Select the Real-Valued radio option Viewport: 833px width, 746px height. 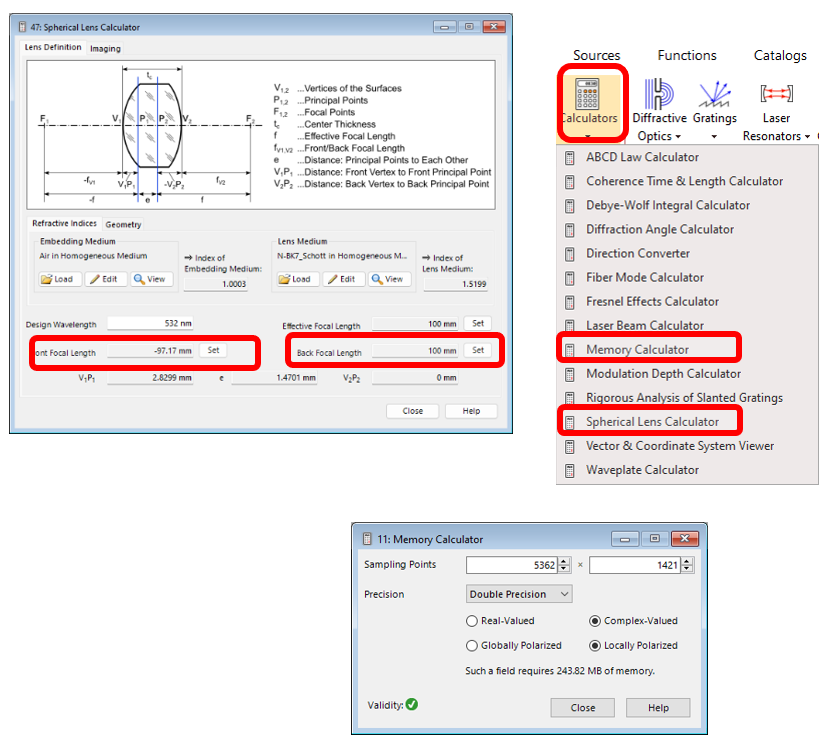click(x=473, y=621)
